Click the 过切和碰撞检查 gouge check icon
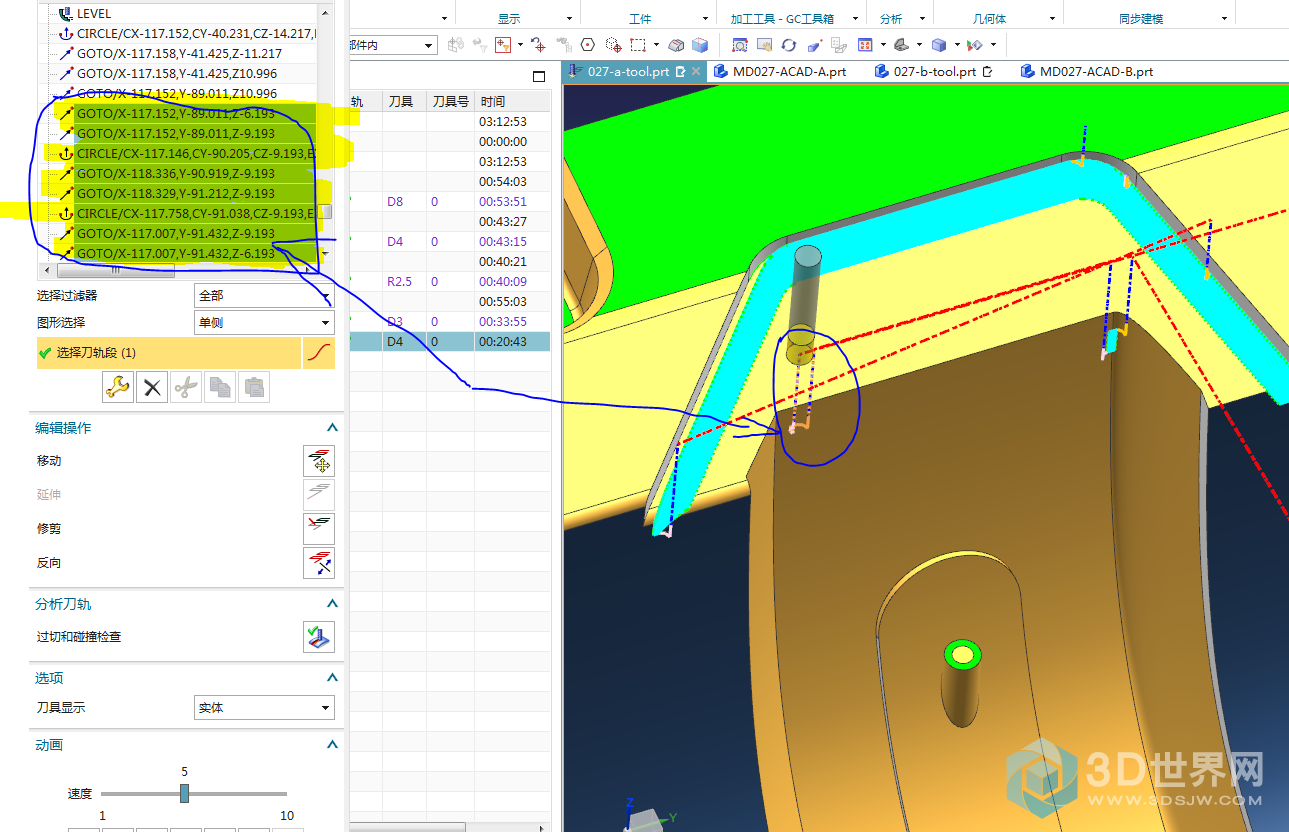 (319, 637)
